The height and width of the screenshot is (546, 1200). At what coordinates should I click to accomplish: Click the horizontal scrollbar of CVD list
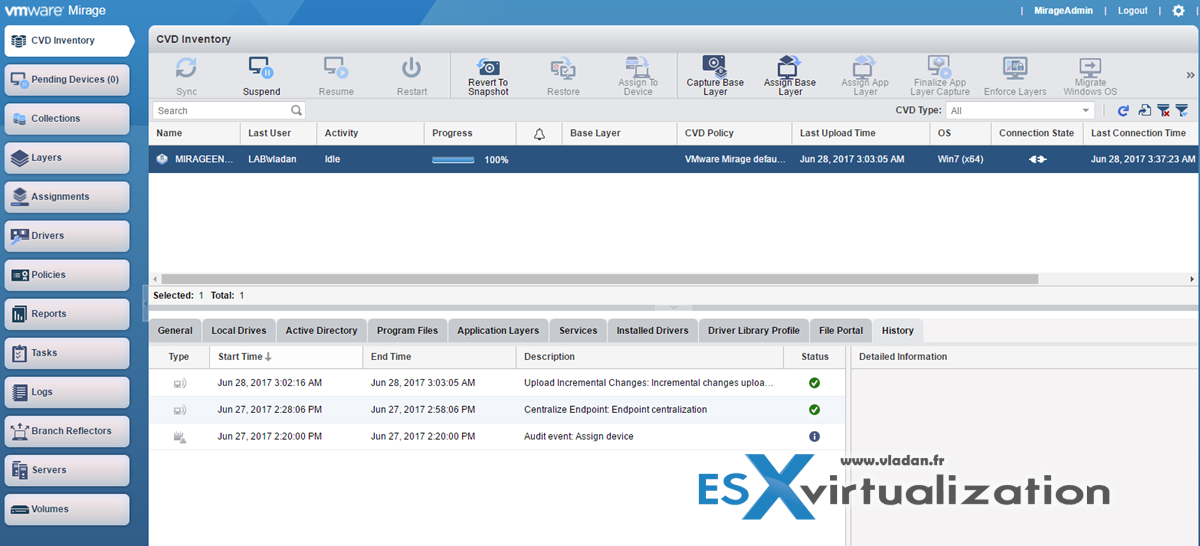[x=599, y=279]
